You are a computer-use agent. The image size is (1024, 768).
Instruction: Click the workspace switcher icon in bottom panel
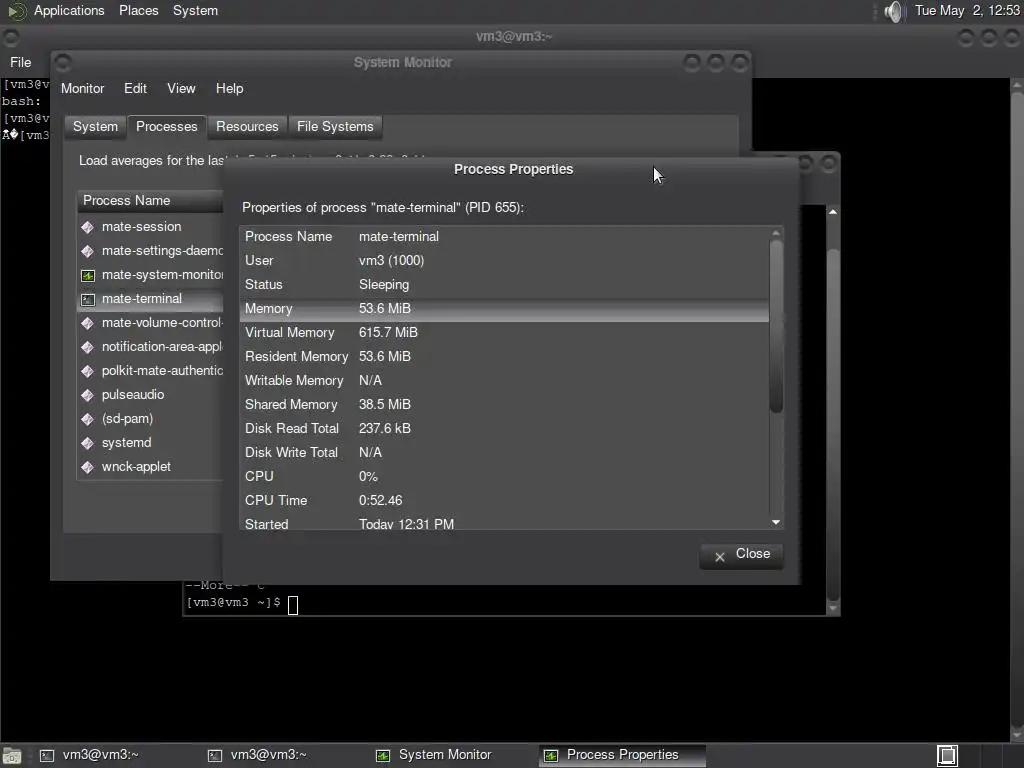(948, 756)
